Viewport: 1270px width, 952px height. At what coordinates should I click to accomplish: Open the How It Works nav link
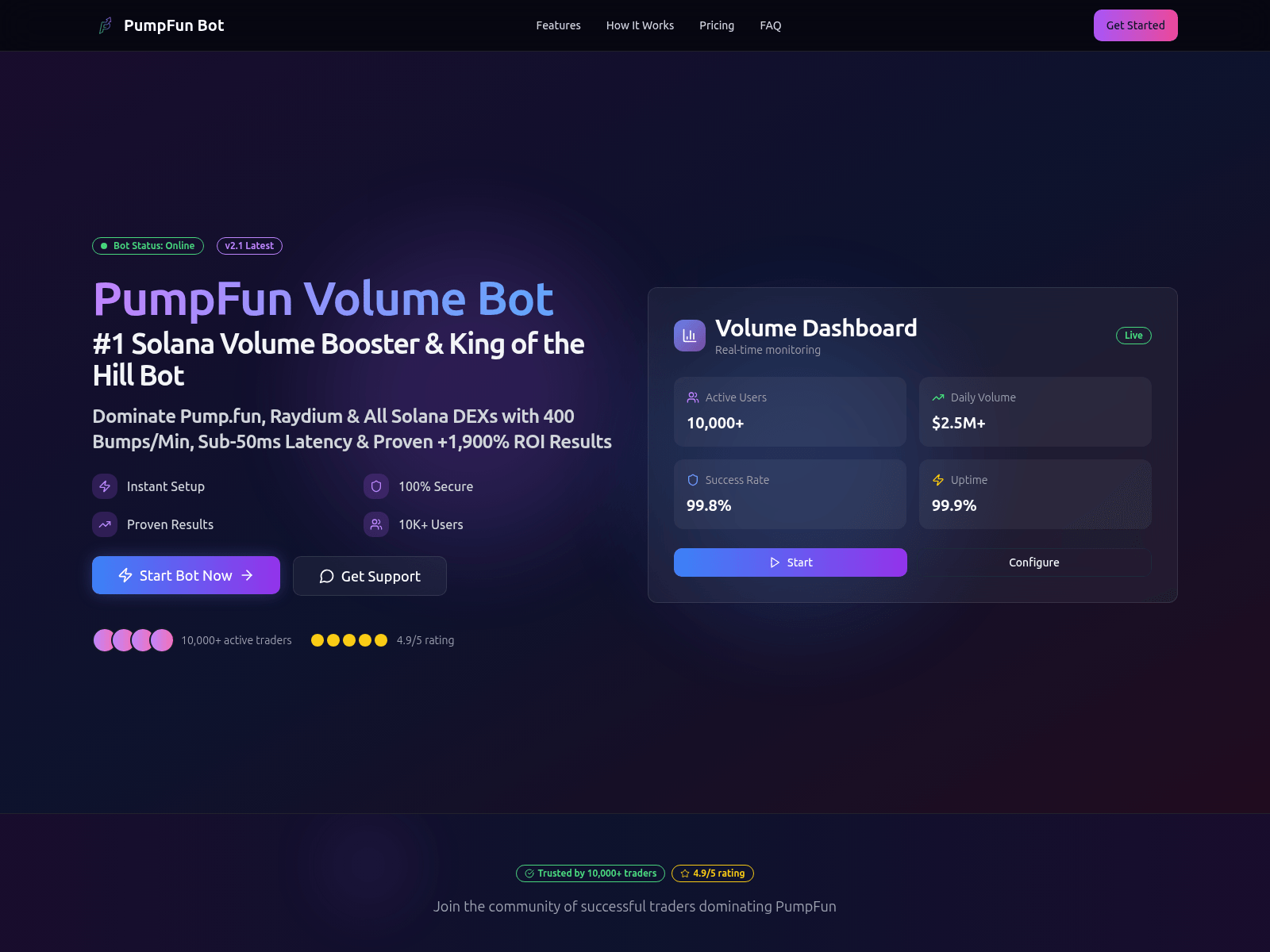point(640,25)
